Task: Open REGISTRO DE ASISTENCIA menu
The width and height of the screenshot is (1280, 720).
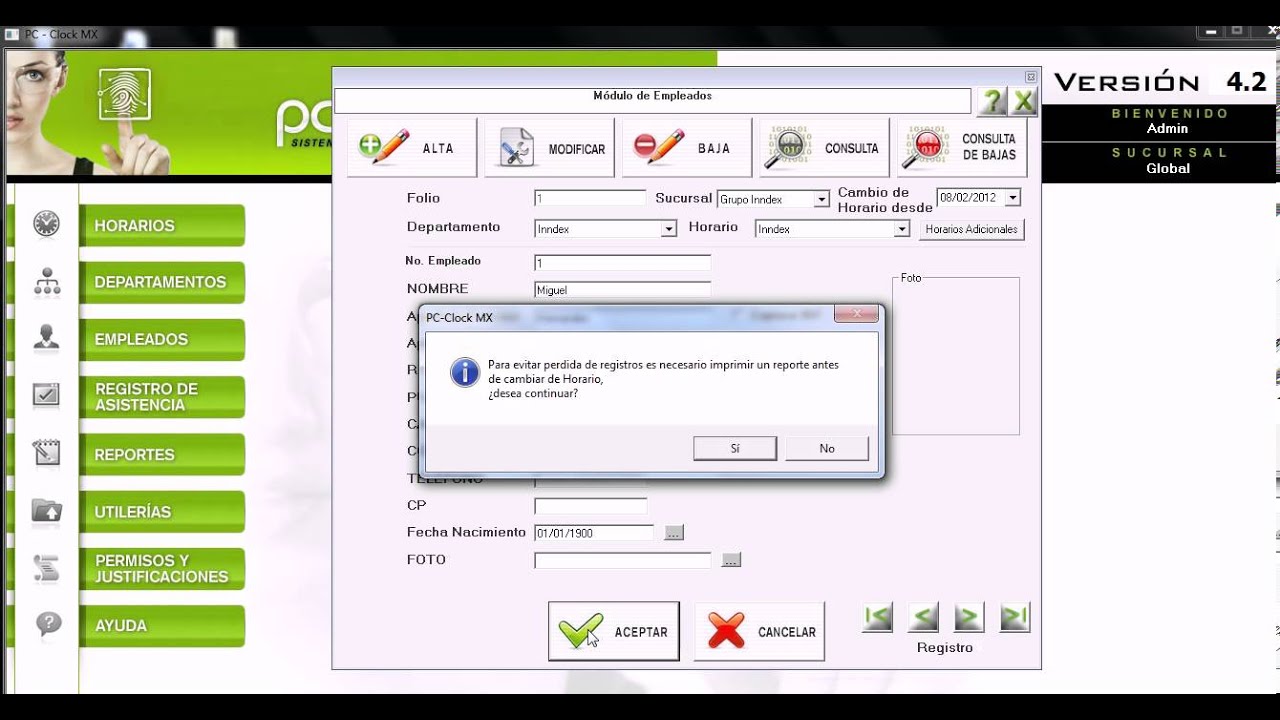Action: point(162,397)
